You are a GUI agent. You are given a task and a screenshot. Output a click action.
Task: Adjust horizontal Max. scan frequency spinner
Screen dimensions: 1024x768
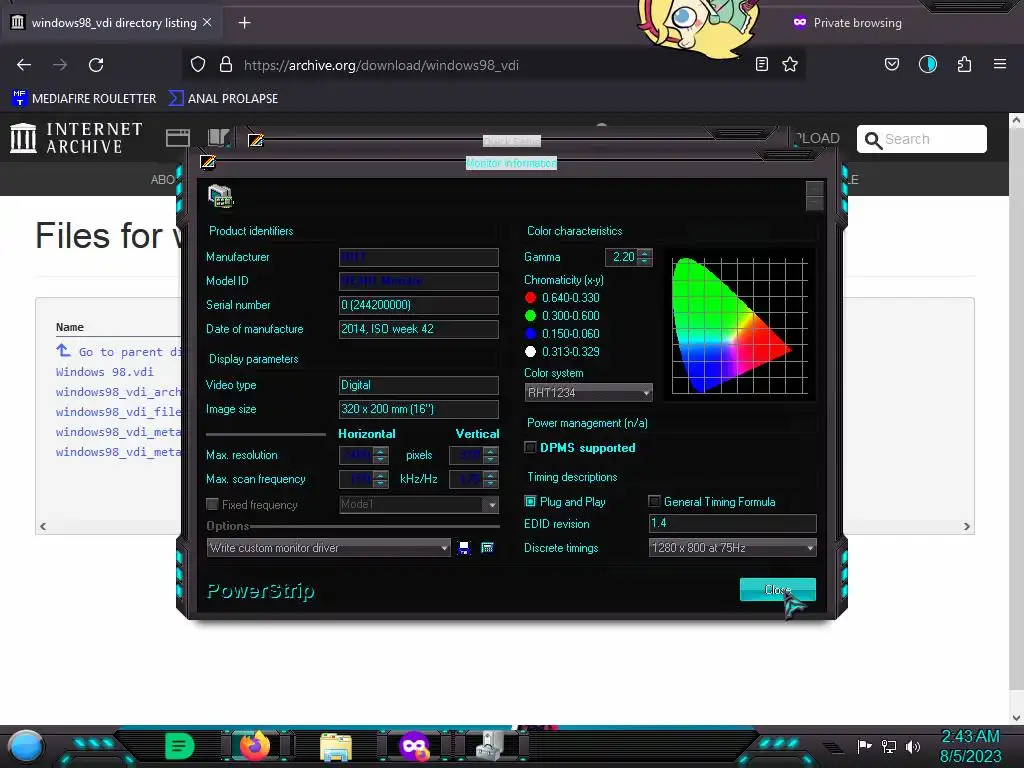(x=381, y=479)
